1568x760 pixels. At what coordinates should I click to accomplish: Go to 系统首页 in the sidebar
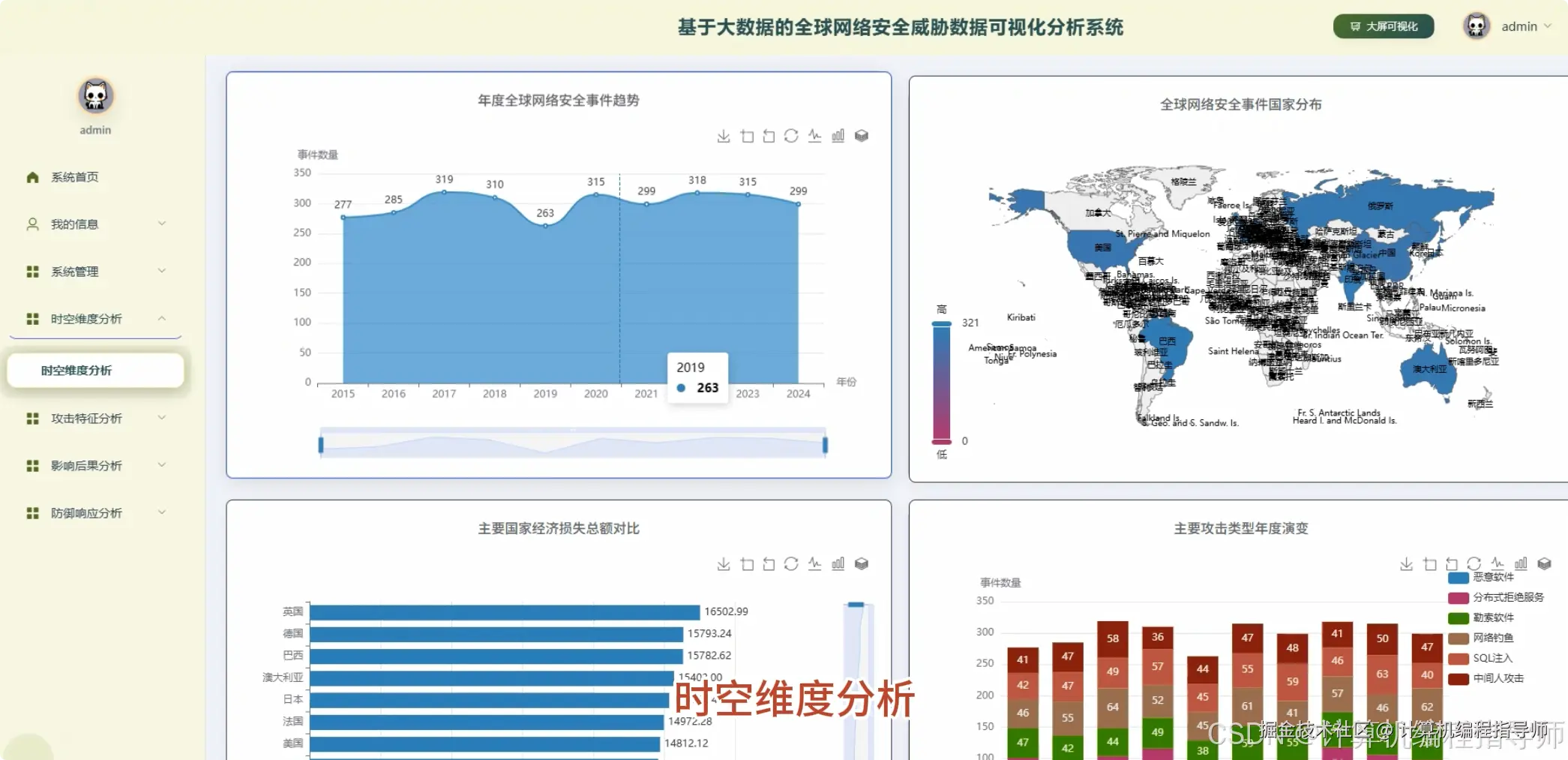75,177
